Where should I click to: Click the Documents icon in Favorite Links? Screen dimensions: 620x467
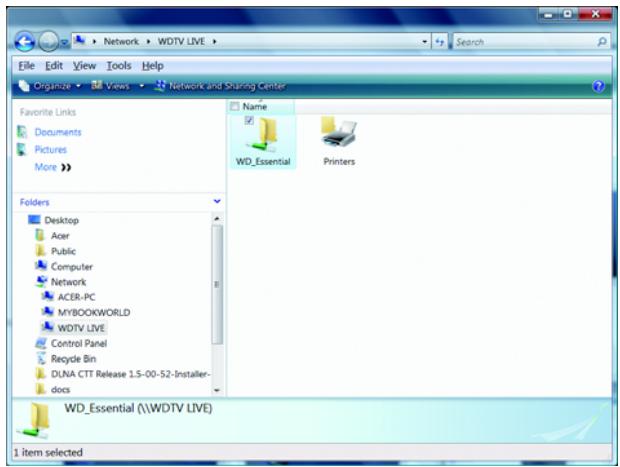click(x=22, y=132)
